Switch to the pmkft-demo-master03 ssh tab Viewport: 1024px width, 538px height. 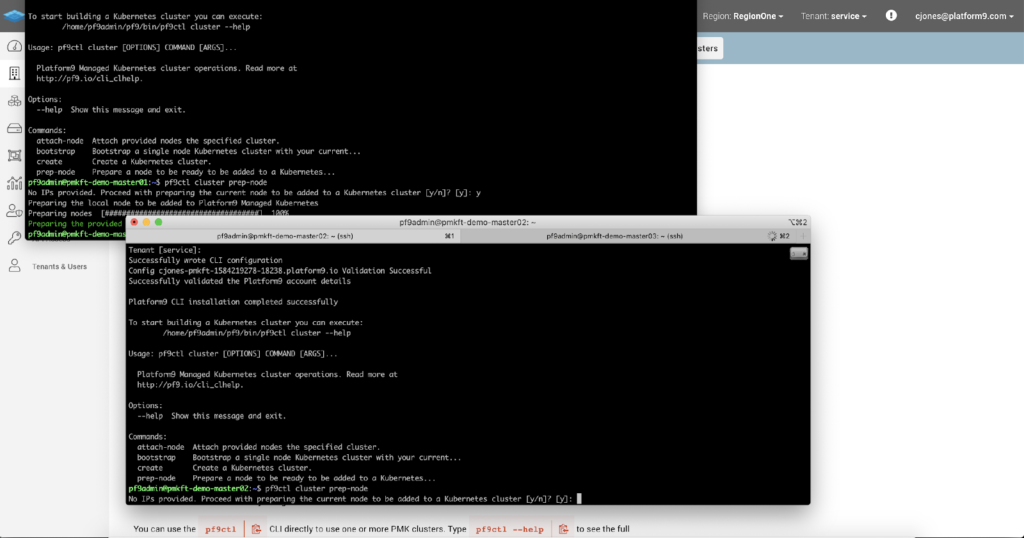pyautogui.click(x=614, y=236)
